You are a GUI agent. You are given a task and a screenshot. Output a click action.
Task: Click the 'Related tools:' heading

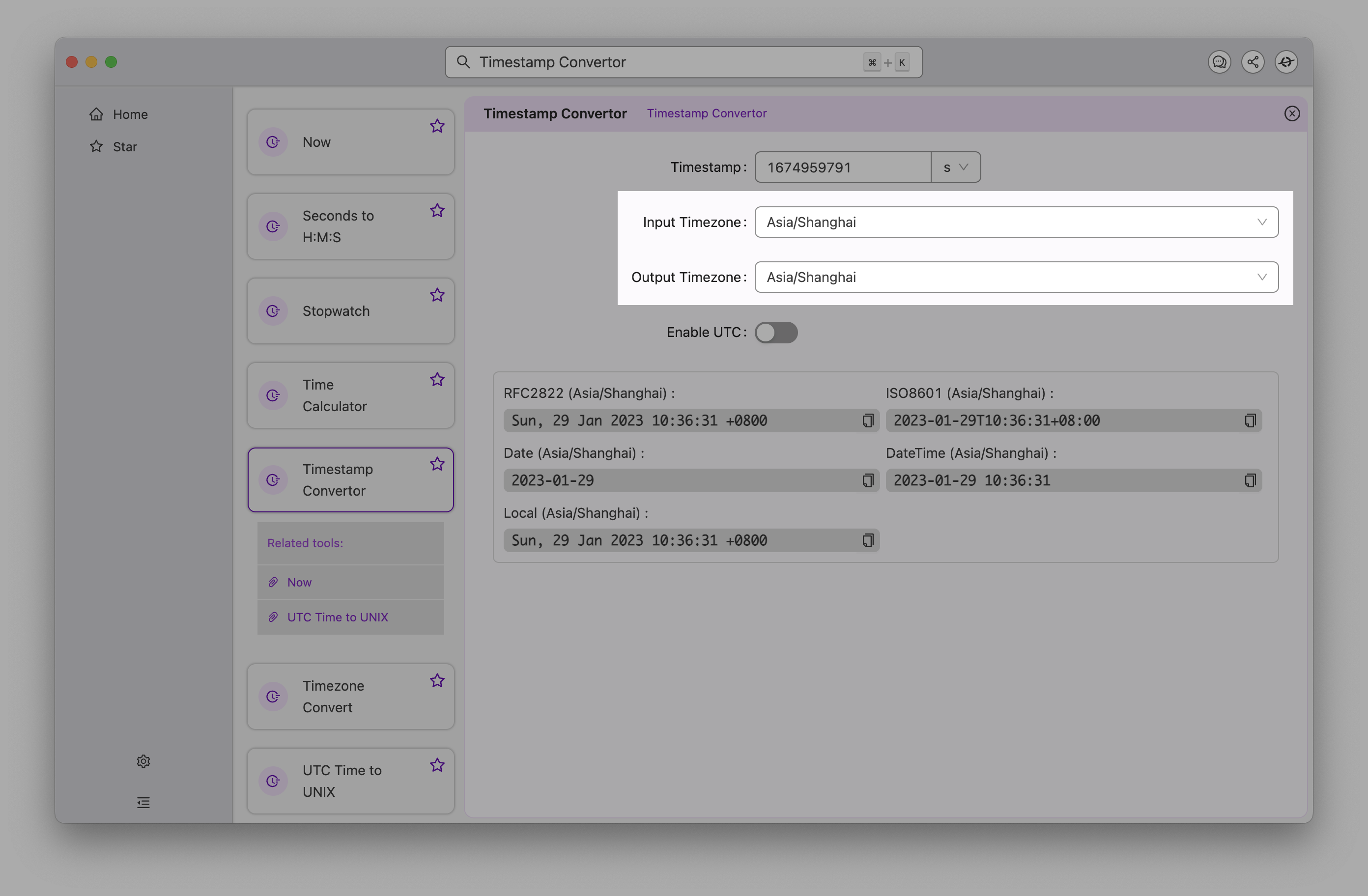(305, 543)
